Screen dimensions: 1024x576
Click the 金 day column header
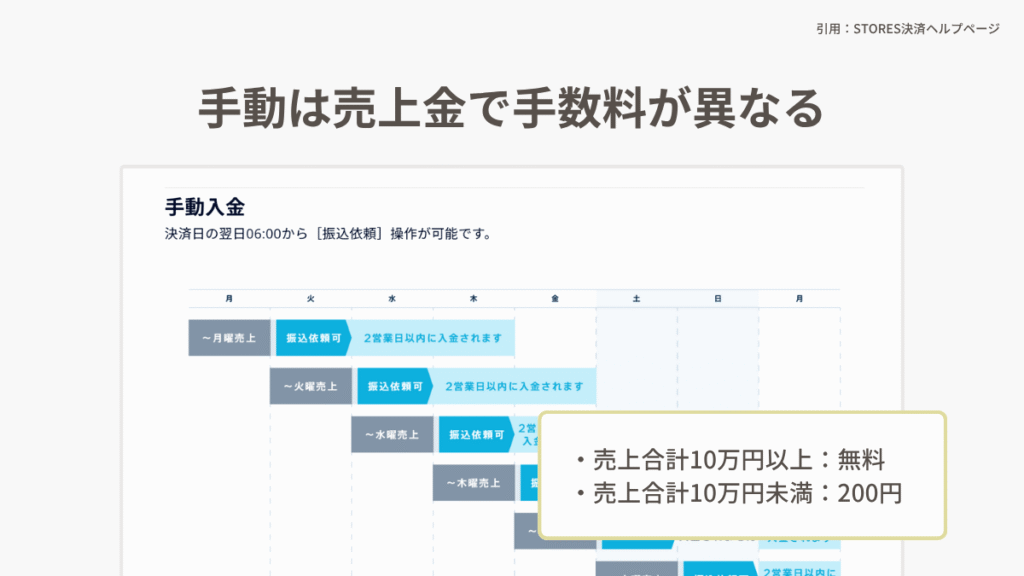555,299
